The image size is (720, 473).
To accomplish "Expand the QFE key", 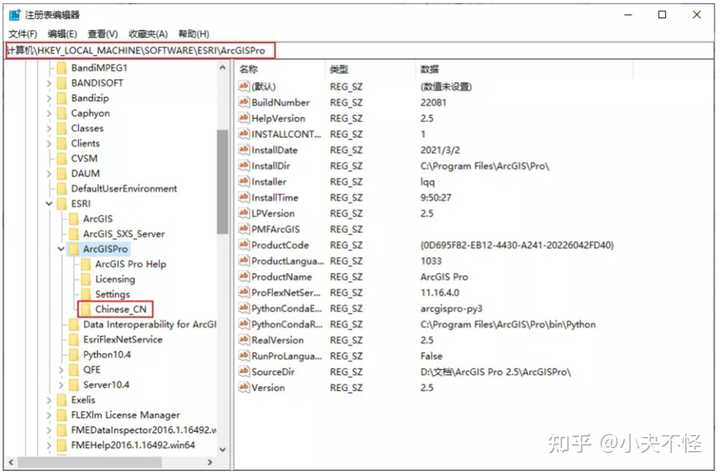I will [61, 370].
